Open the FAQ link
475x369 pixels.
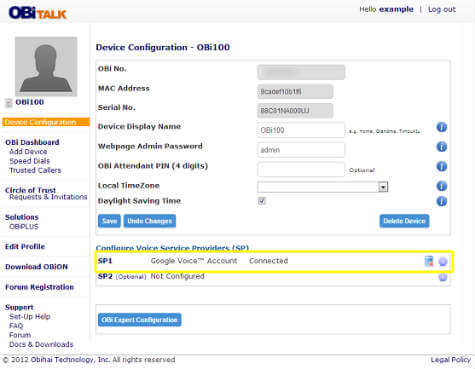tap(16, 326)
